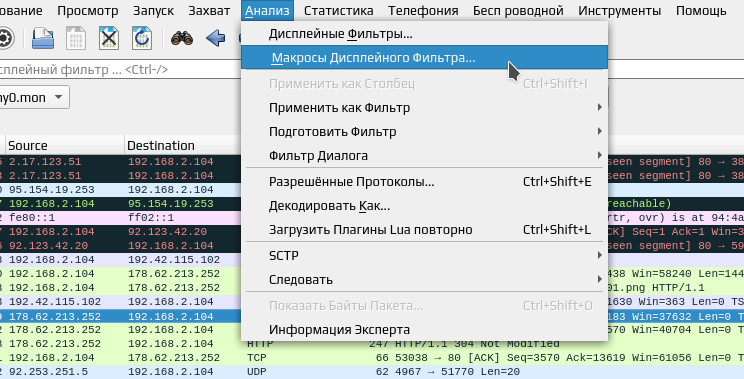Expand the Следовать submenu
The height and width of the screenshot is (379, 744).
[424, 279]
